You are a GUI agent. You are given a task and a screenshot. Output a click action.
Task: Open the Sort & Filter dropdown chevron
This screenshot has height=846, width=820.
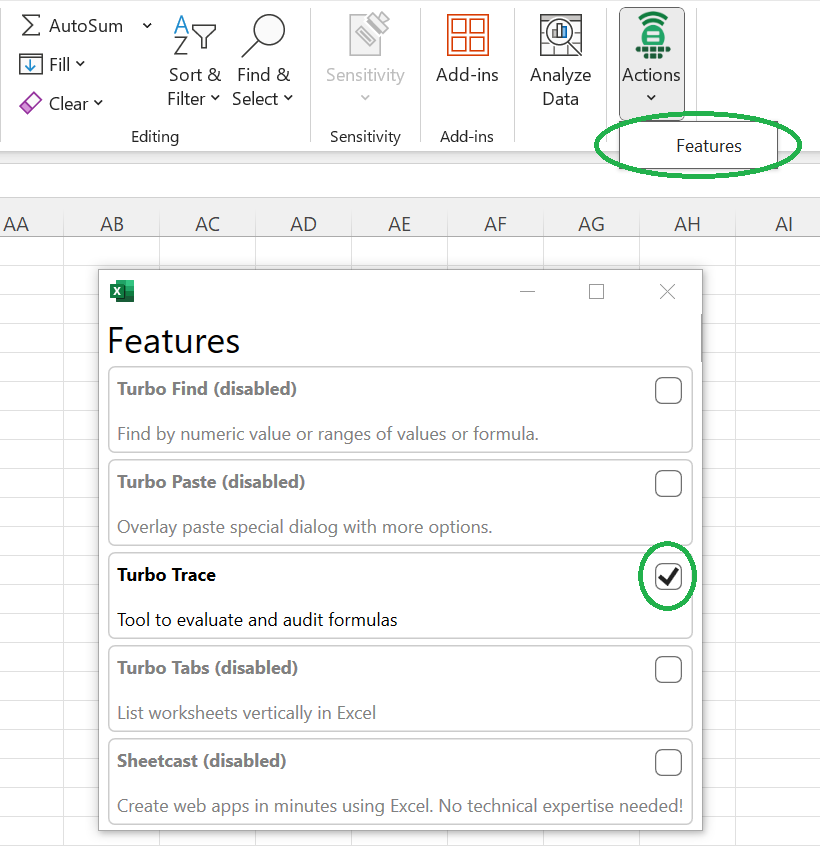(x=215, y=98)
